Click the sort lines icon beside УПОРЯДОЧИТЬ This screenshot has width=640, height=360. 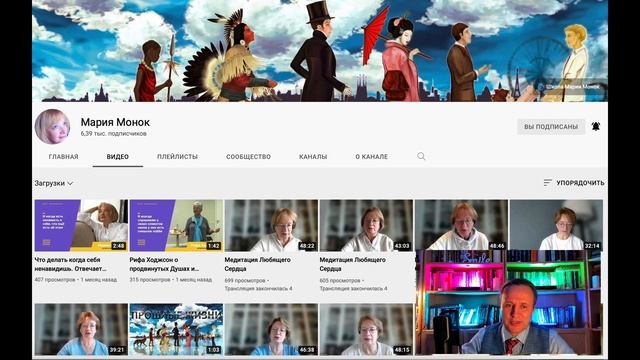[x=547, y=182]
